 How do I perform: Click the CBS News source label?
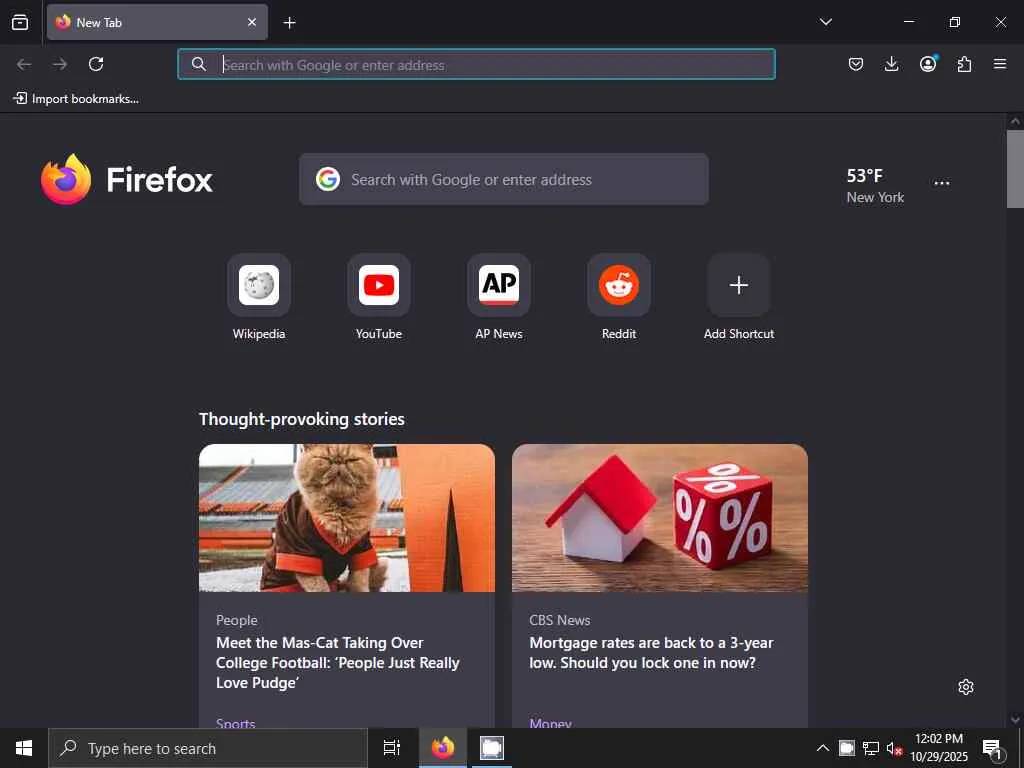tap(560, 620)
